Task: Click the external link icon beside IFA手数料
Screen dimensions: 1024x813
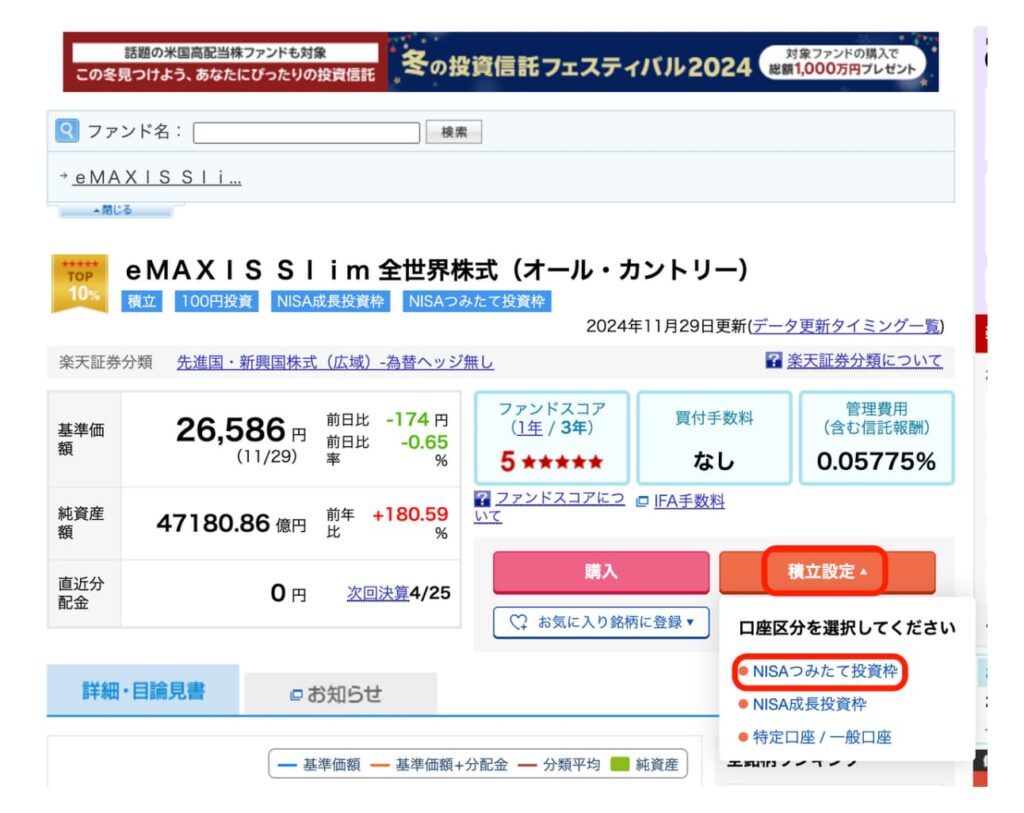Action: [642, 502]
